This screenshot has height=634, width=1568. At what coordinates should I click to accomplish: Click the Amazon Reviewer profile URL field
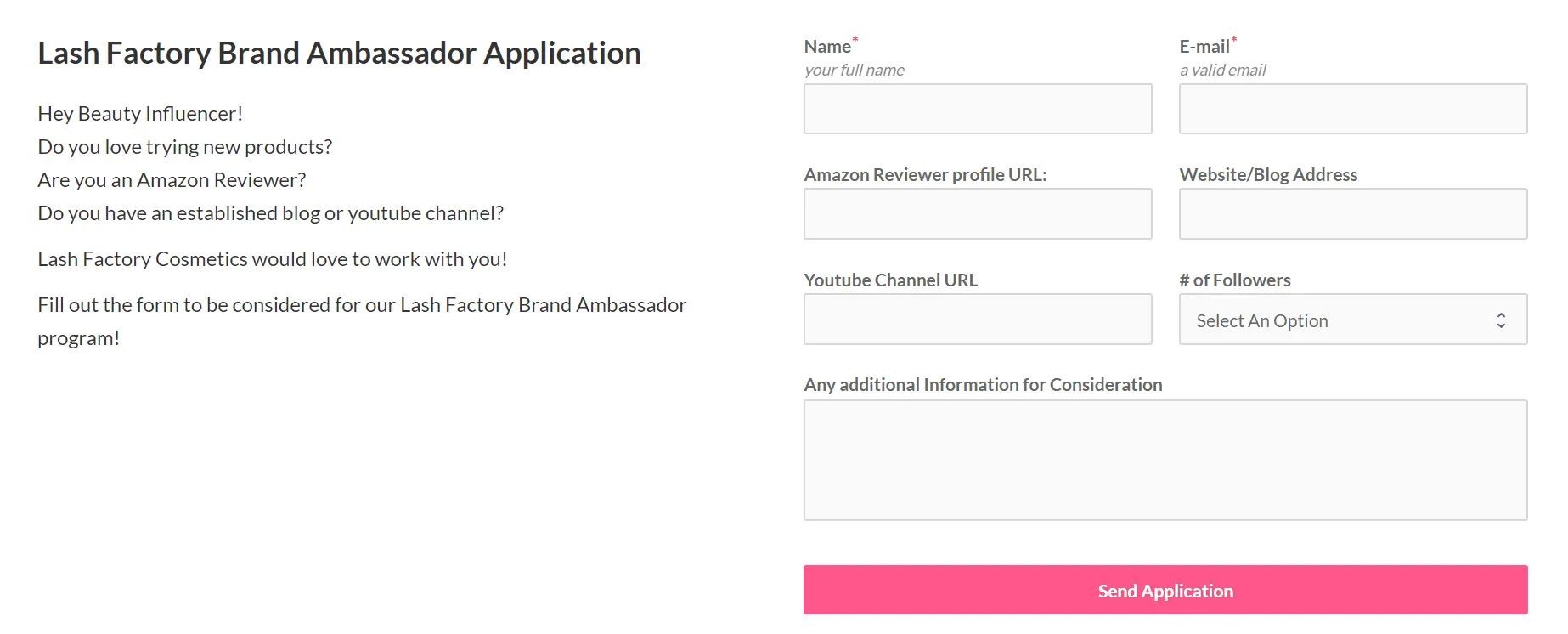[977, 214]
